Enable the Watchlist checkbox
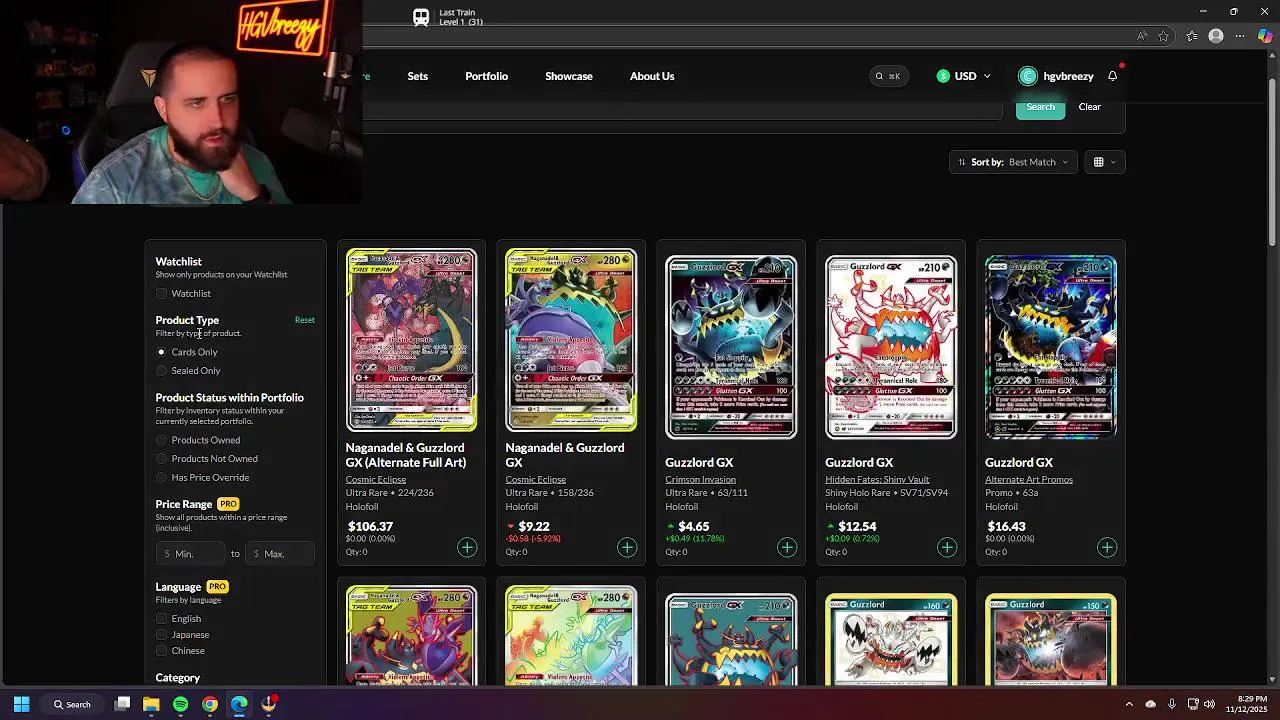 point(161,293)
